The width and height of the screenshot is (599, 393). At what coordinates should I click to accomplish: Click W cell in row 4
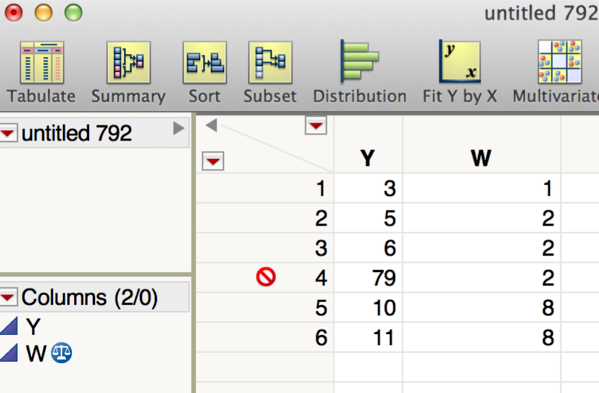[481, 278]
